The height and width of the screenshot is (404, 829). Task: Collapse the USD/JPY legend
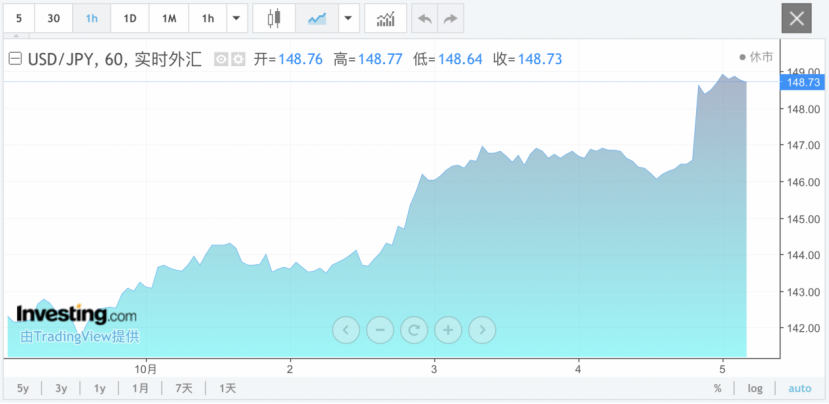[15, 59]
